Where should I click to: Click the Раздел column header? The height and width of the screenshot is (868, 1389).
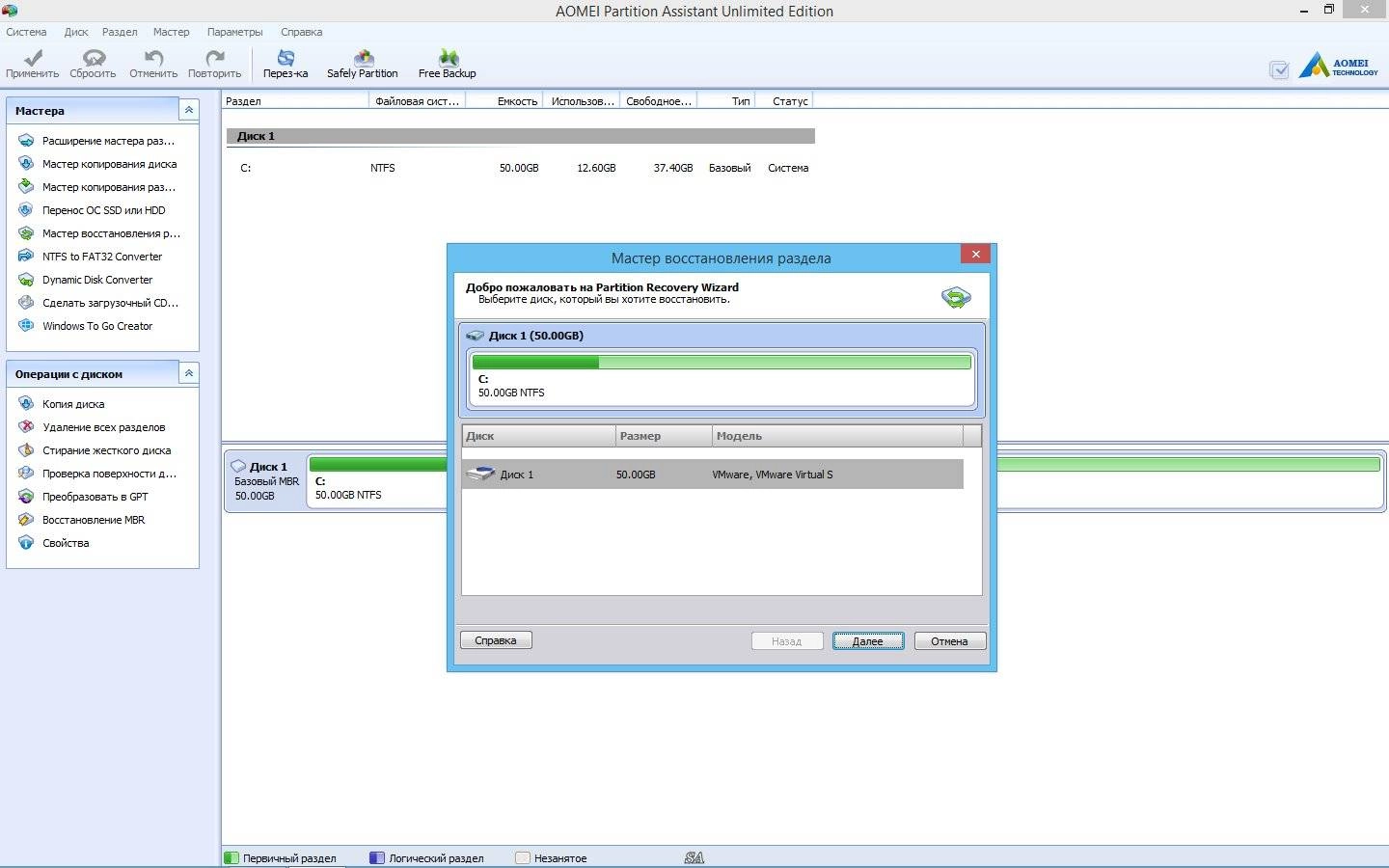click(x=295, y=100)
